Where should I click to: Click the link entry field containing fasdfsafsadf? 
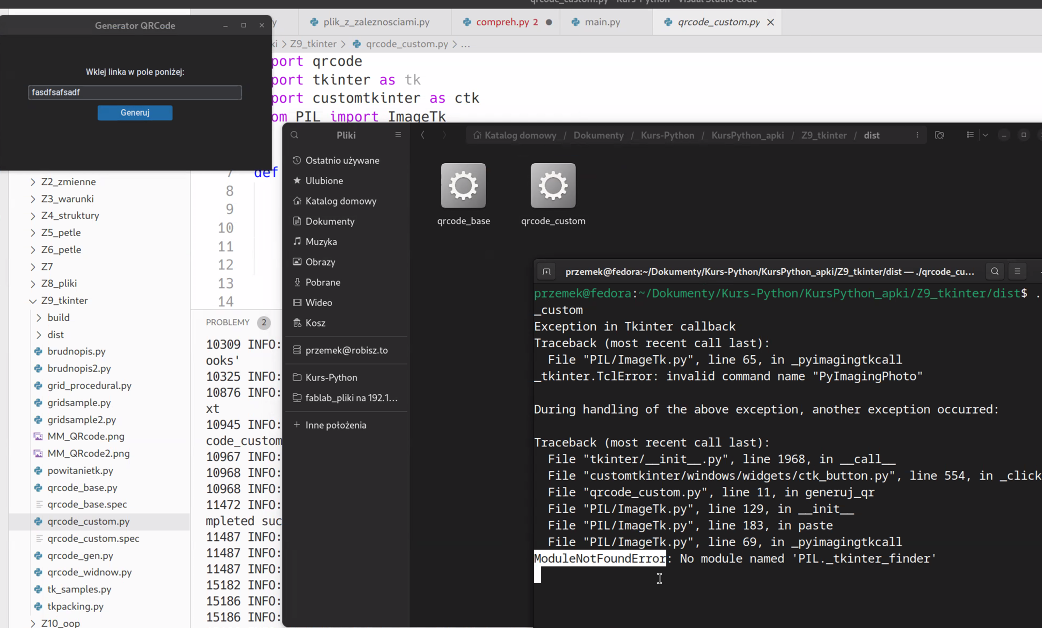click(x=135, y=92)
